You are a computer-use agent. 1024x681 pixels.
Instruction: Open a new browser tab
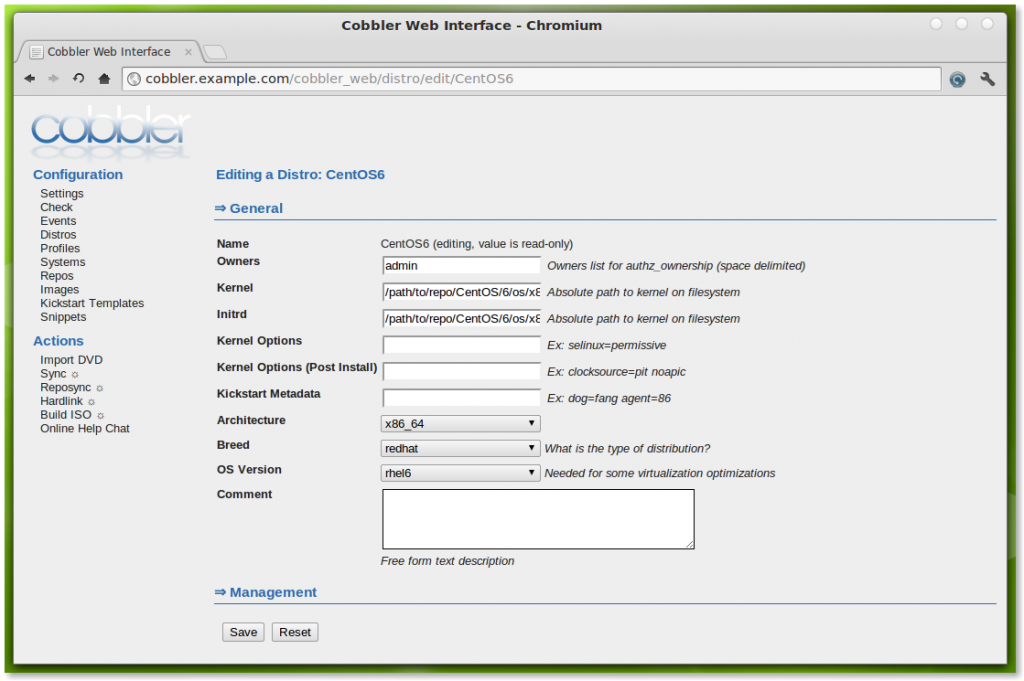click(x=215, y=52)
